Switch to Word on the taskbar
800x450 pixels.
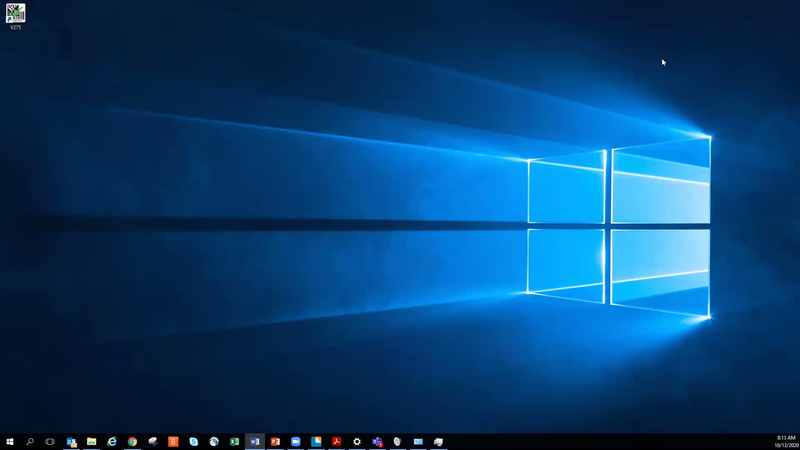[255, 442]
